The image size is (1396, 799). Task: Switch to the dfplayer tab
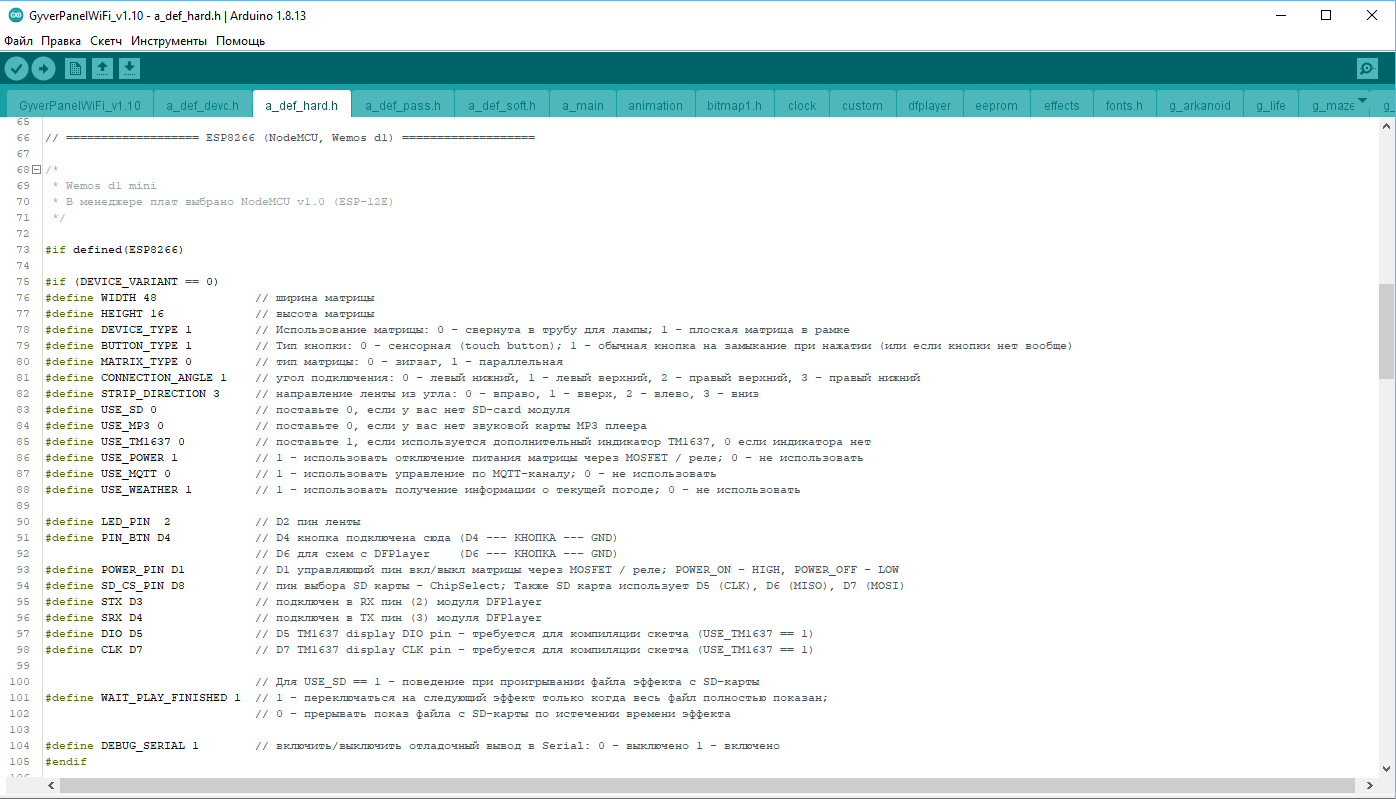coord(929,105)
